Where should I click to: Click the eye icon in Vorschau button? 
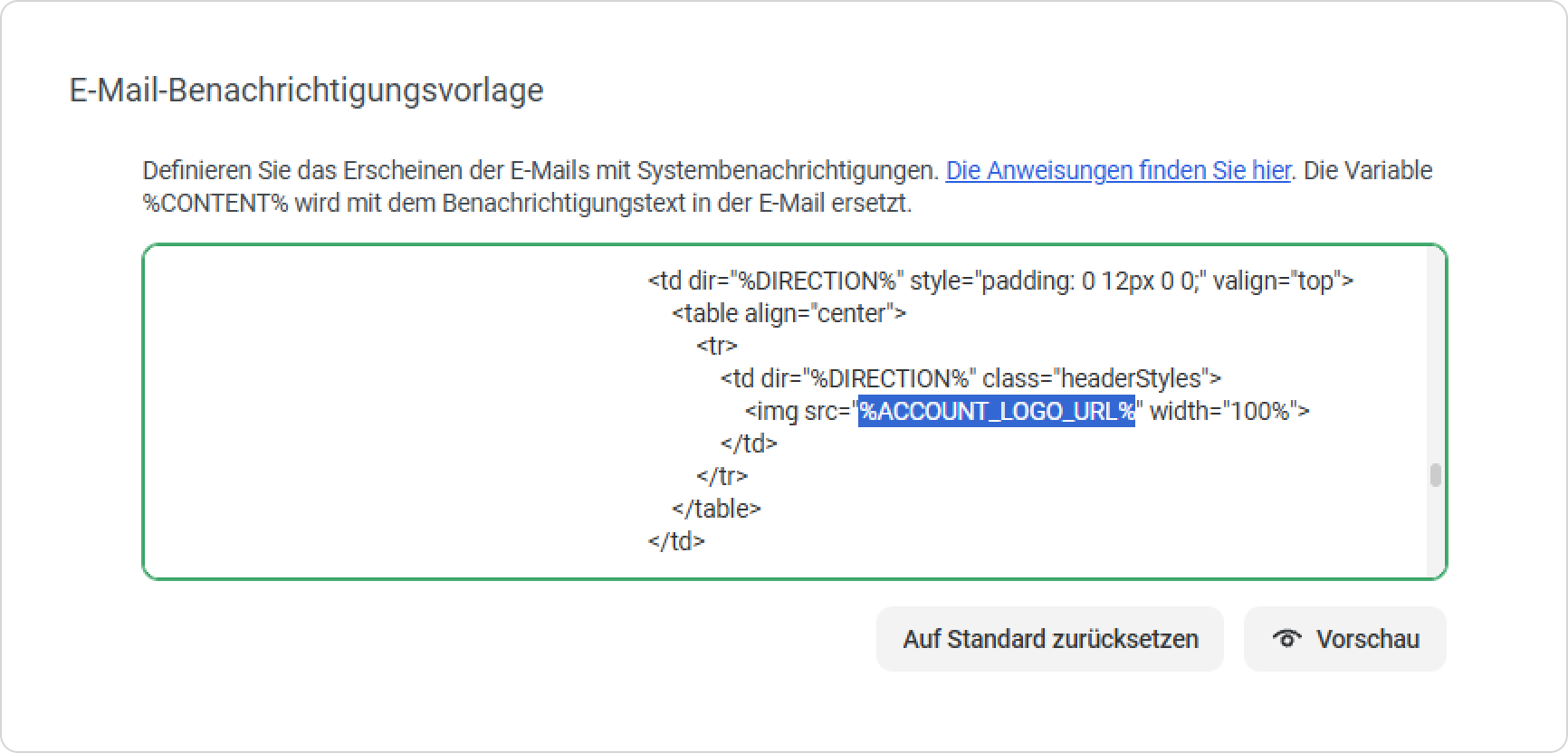point(1286,638)
